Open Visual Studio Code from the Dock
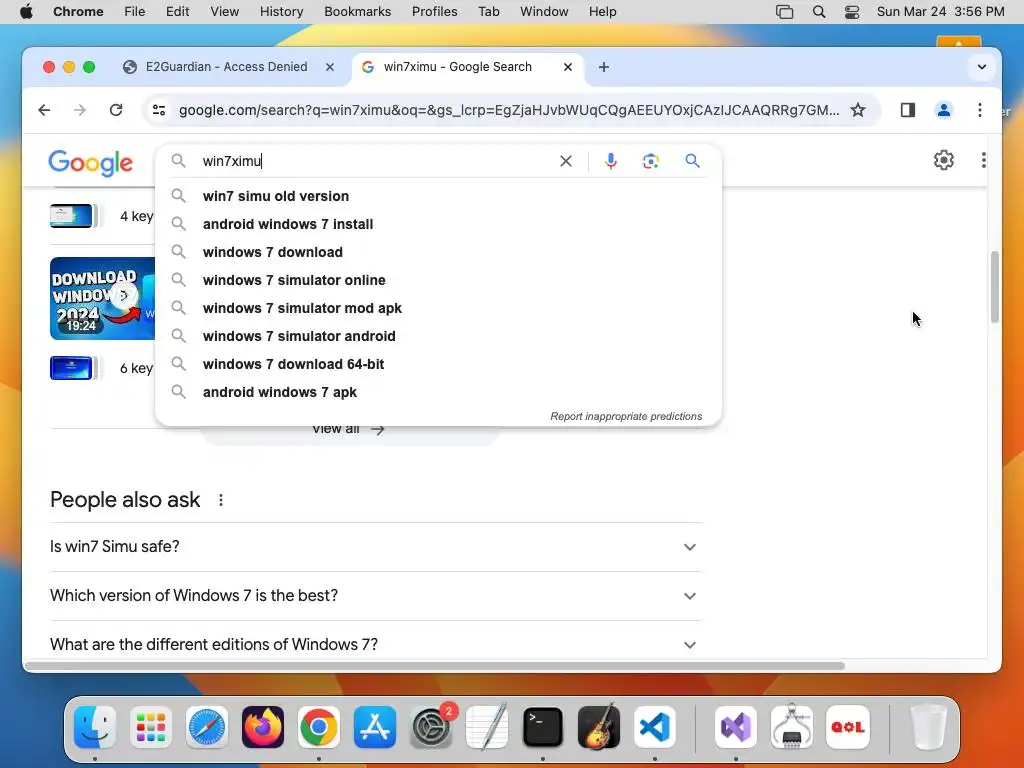This screenshot has height=768, width=1024. [x=655, y=727]
